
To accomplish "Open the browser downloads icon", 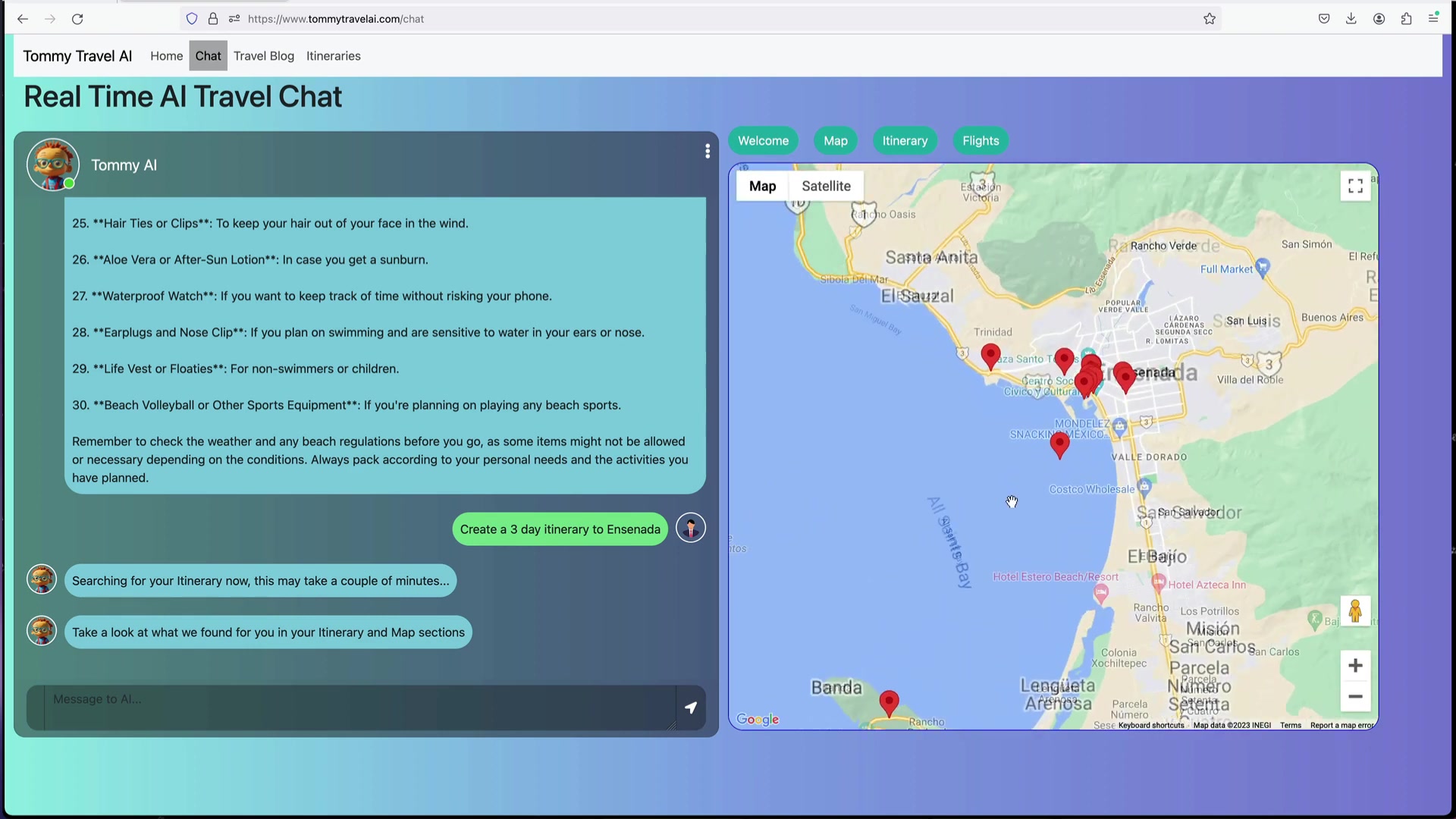I will click(1351, 19).
